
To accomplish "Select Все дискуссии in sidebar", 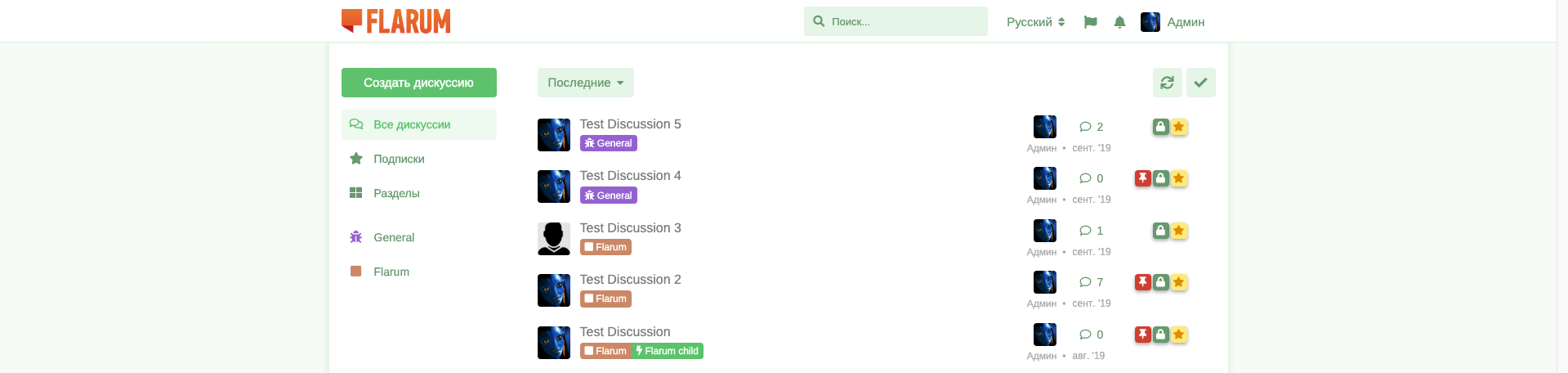I will coord(419,124).
